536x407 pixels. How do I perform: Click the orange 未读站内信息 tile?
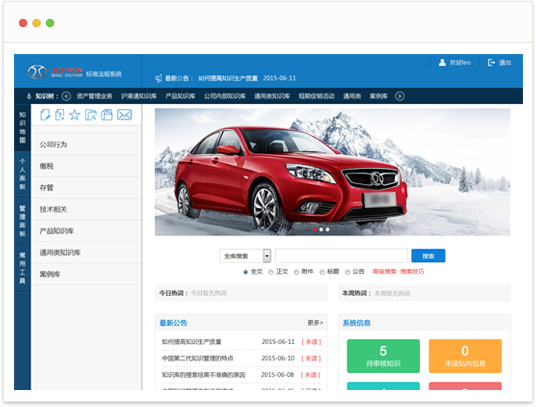coord(465,356)
